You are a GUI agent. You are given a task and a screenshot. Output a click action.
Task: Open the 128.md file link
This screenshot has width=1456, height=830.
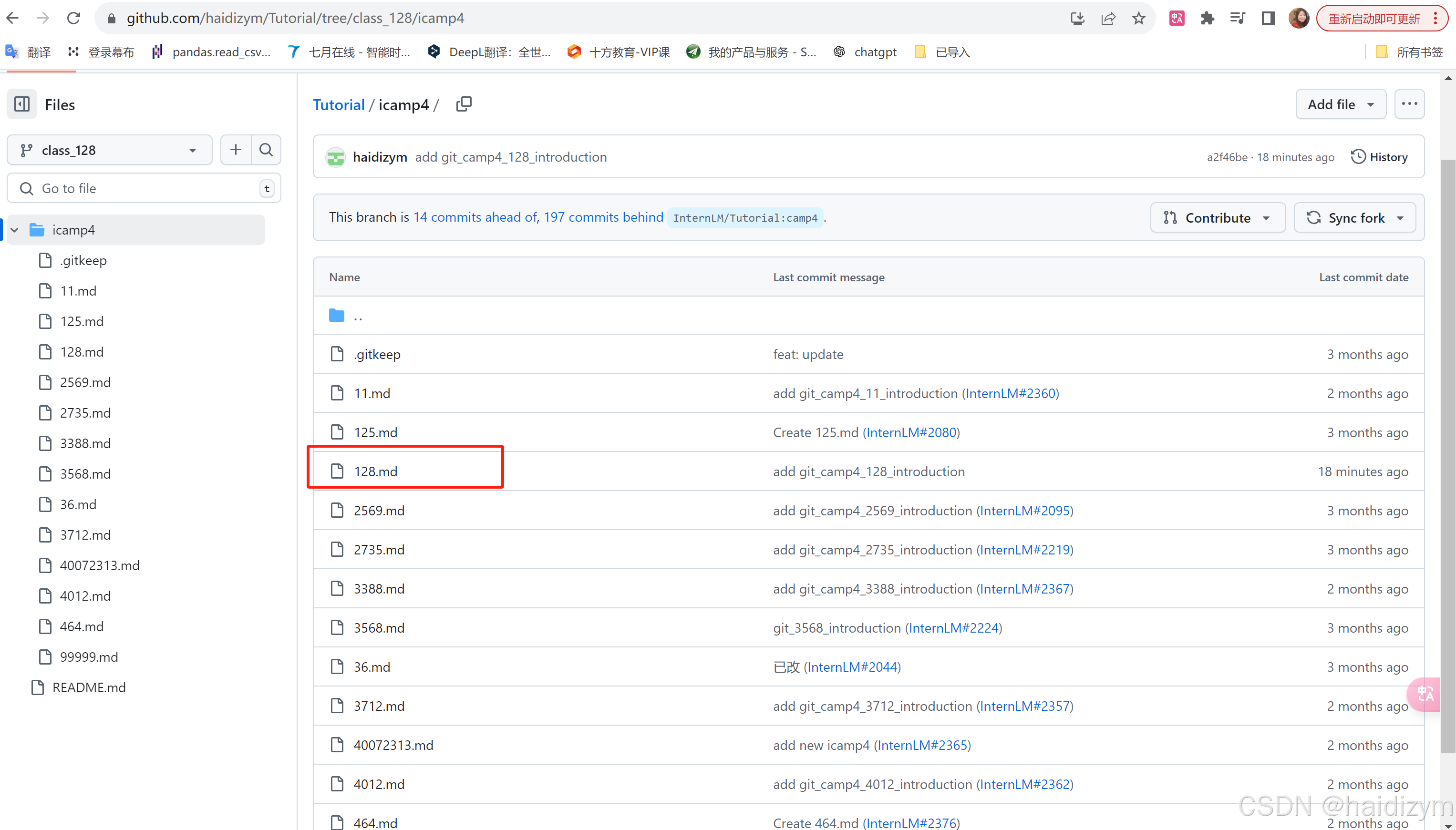(x=376, y=471)
